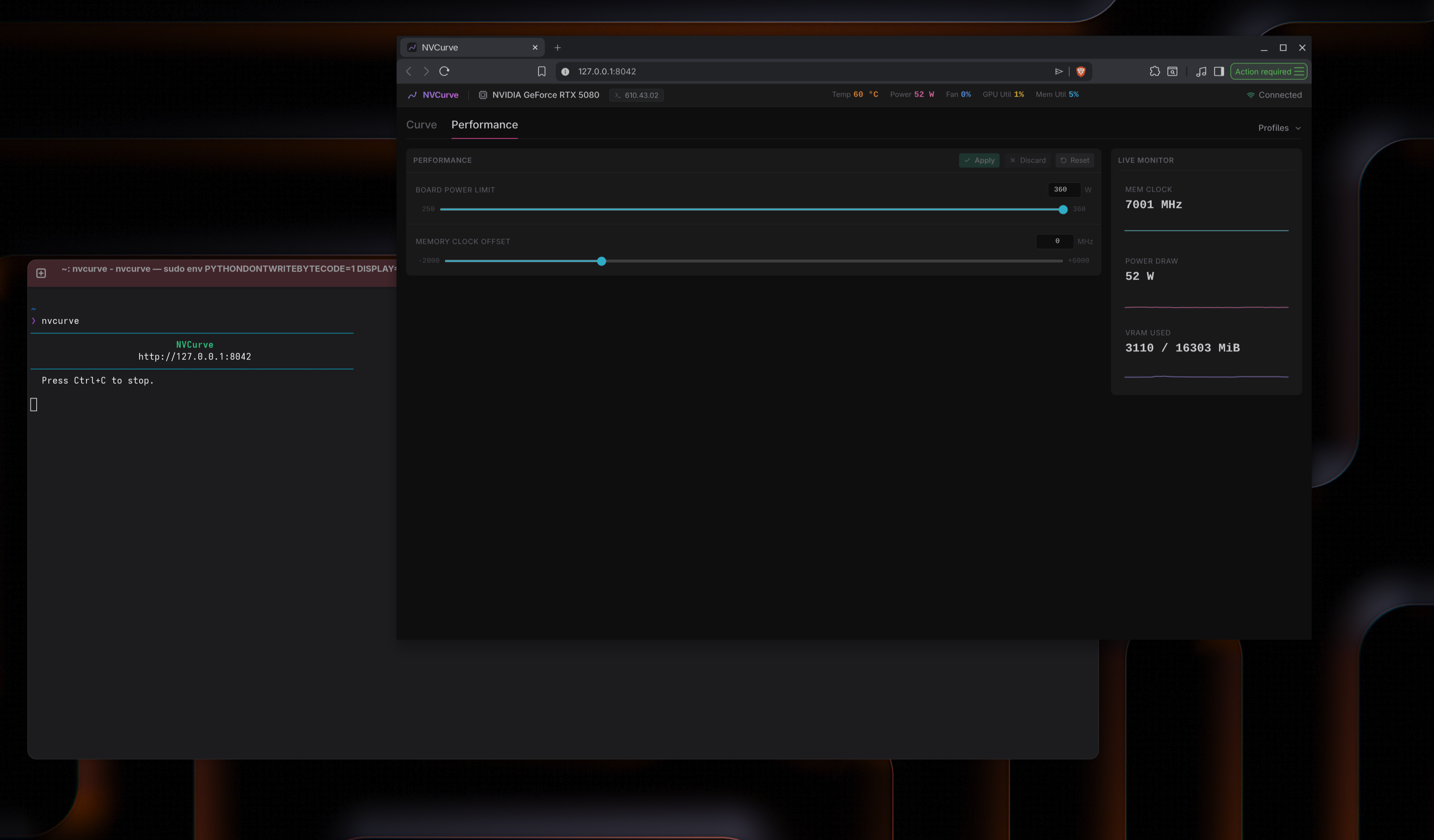Screen dimensions: 1434x840
Task: Click the 3110 / 16303 MiB VRAM value
Action: click(1183, 348)
